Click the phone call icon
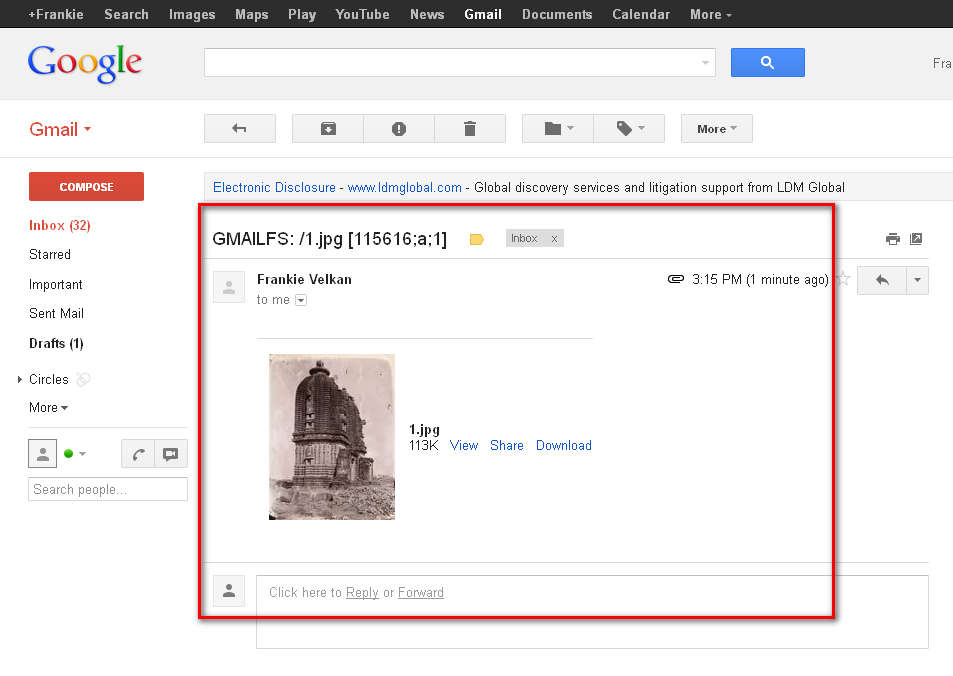This screenshot has height=676, width=953. [x=138, y=454]
